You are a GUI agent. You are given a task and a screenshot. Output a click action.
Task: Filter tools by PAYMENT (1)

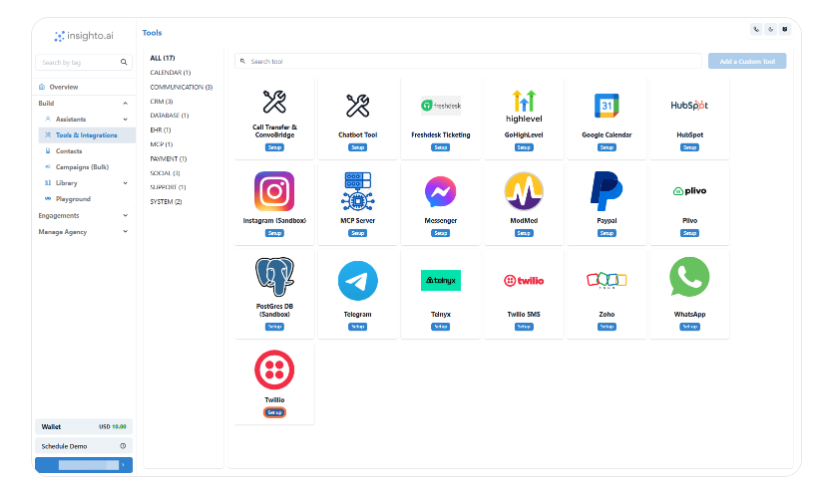[168, 158]
